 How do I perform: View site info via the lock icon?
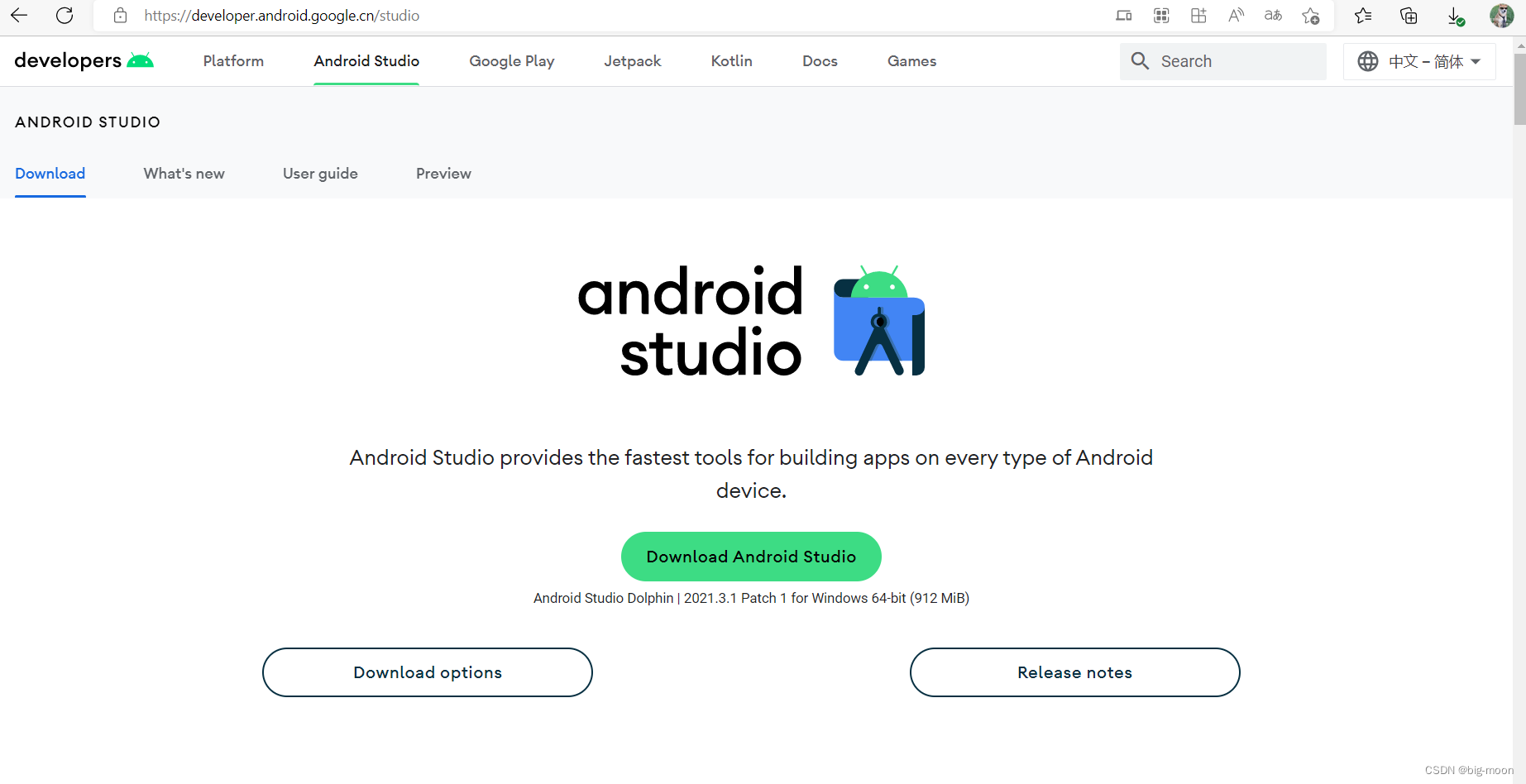pos(120,15)
